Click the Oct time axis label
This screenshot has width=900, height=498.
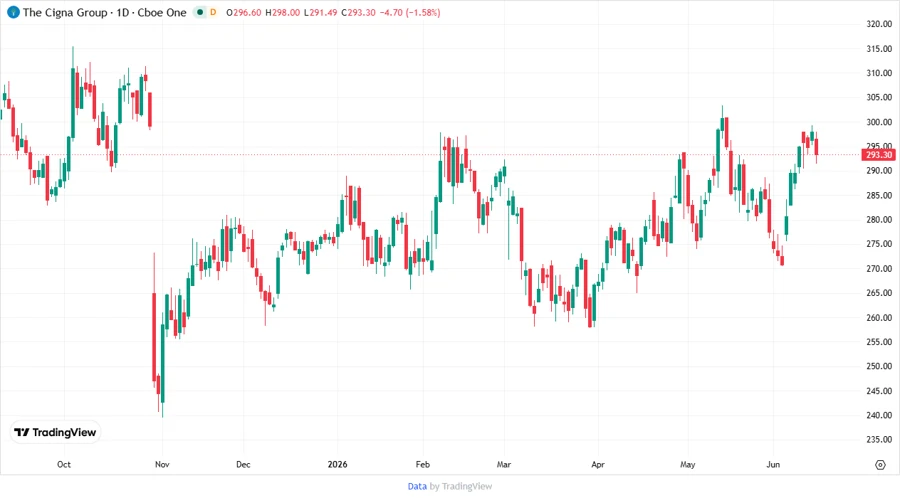(x=64, y=464)
